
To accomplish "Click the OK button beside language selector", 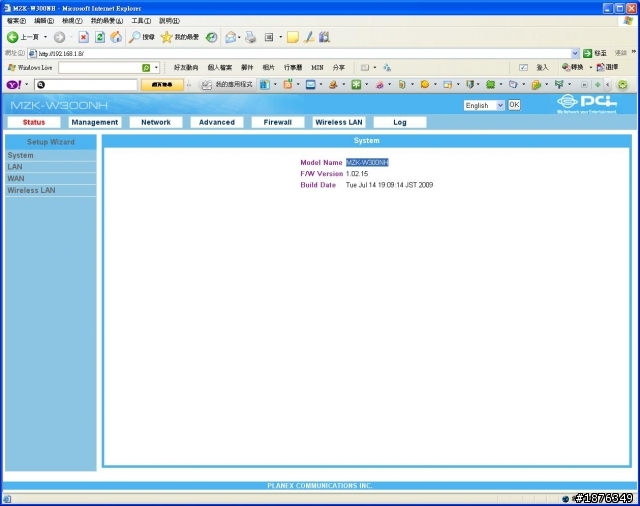I will [x=514, y=105].
